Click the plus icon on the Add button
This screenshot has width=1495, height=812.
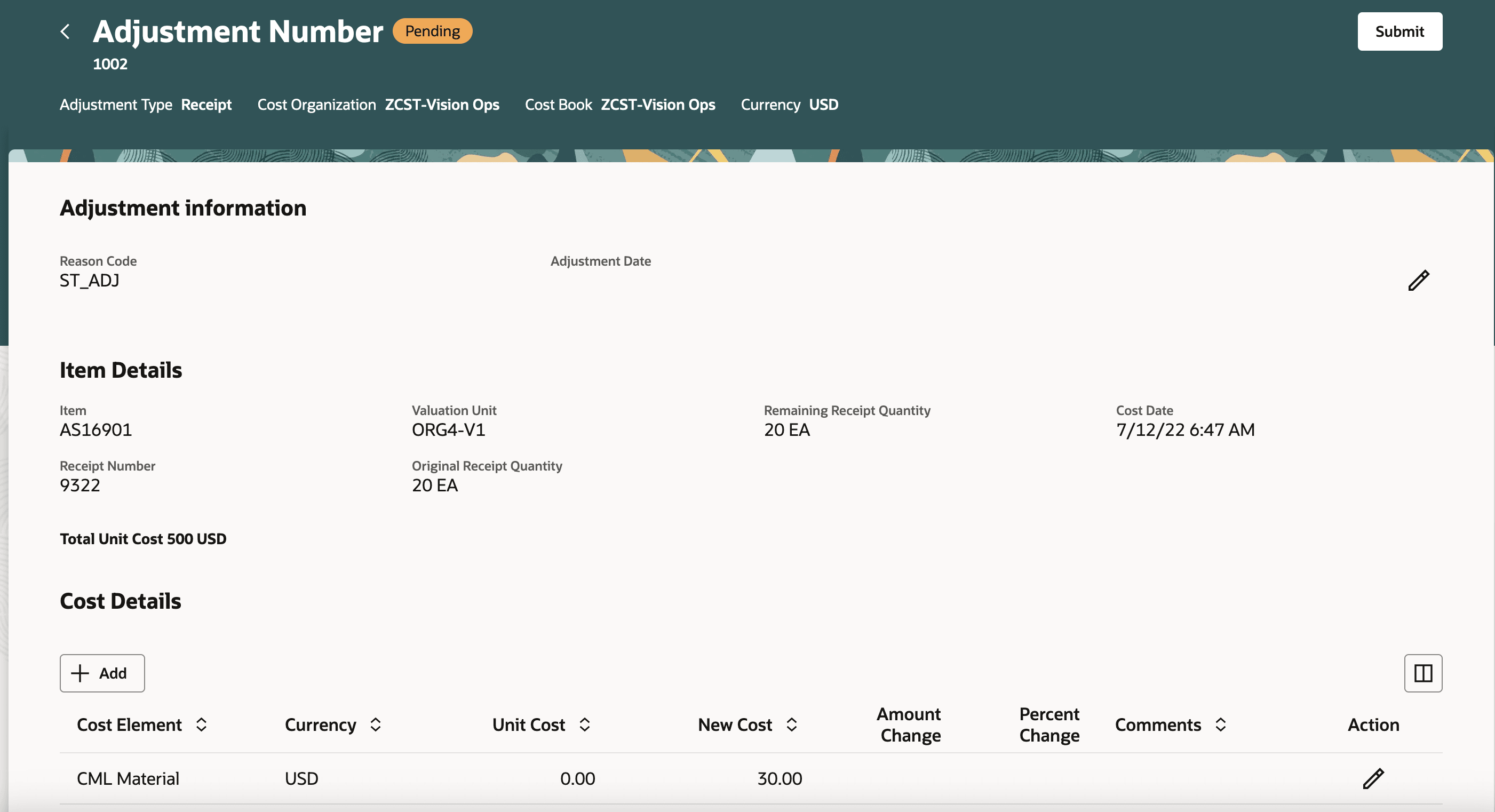coord(79,673)
